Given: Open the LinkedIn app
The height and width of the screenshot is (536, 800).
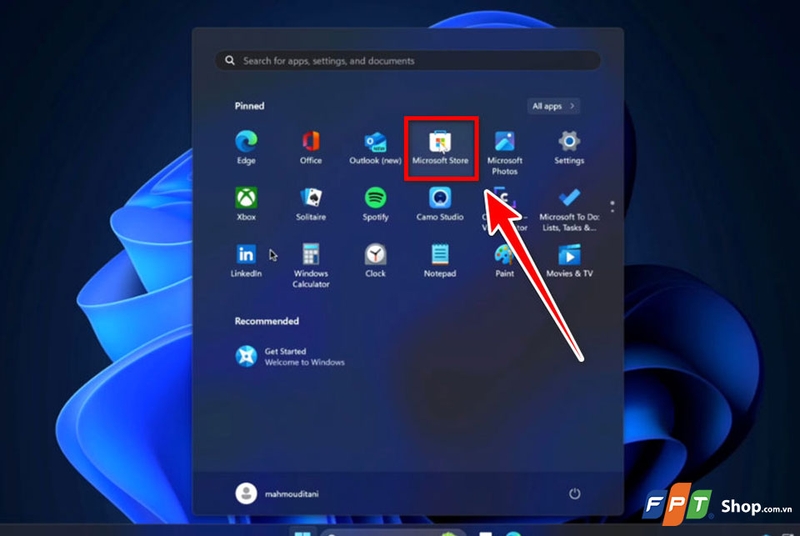Looking at the screenshot, I should click(246, 260).
